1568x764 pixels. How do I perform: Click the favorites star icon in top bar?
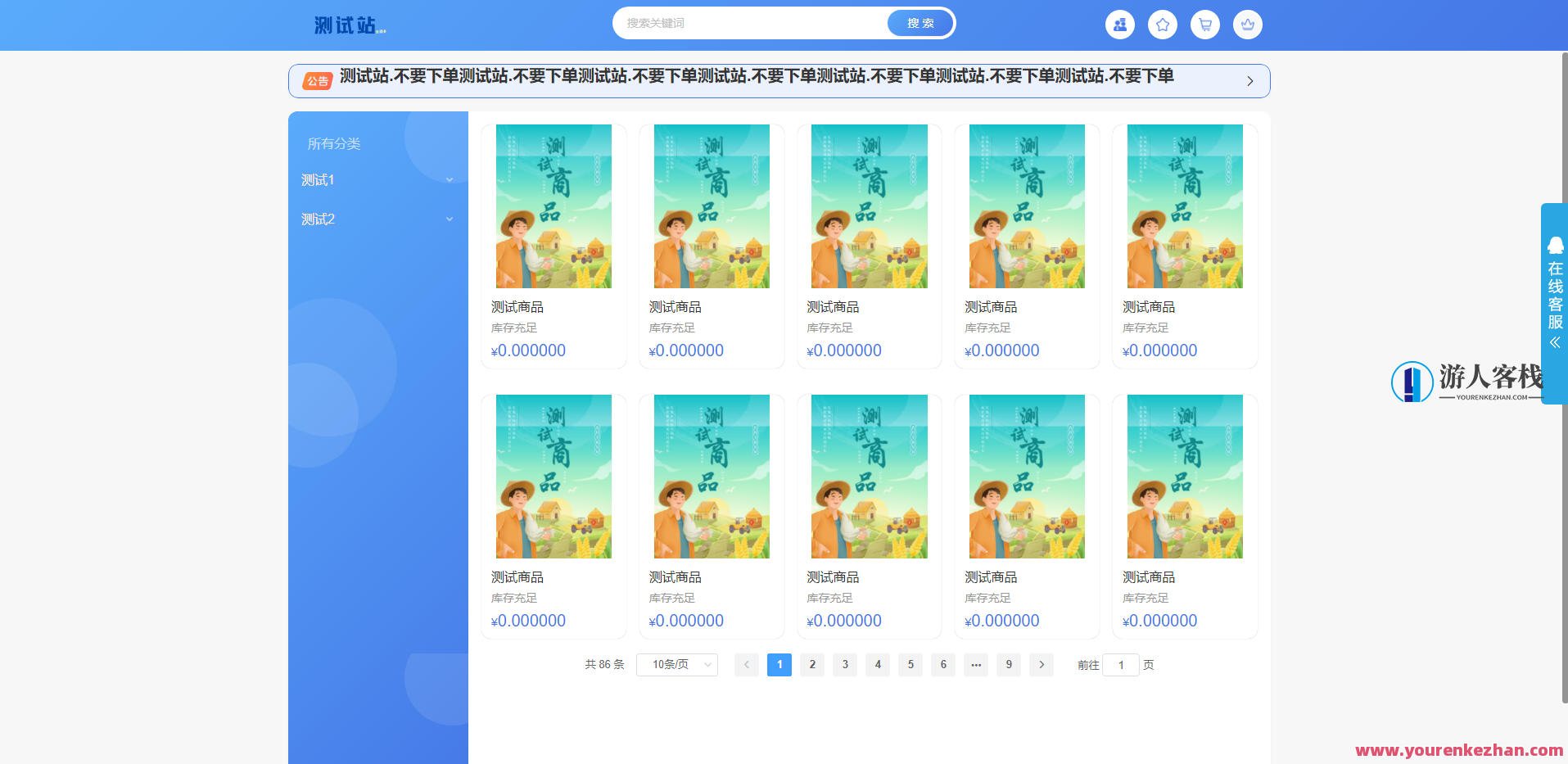(1162, 25)
